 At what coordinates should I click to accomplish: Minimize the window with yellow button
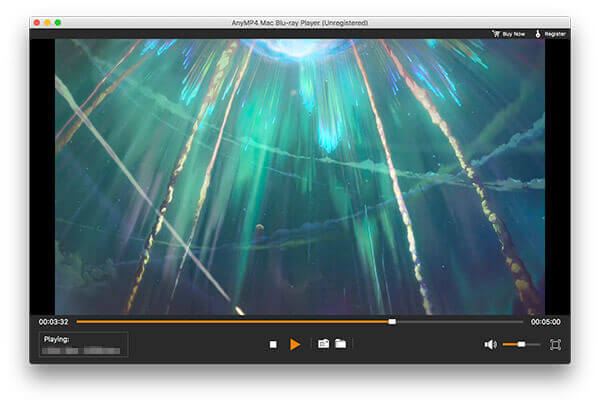tap(47, 23)
